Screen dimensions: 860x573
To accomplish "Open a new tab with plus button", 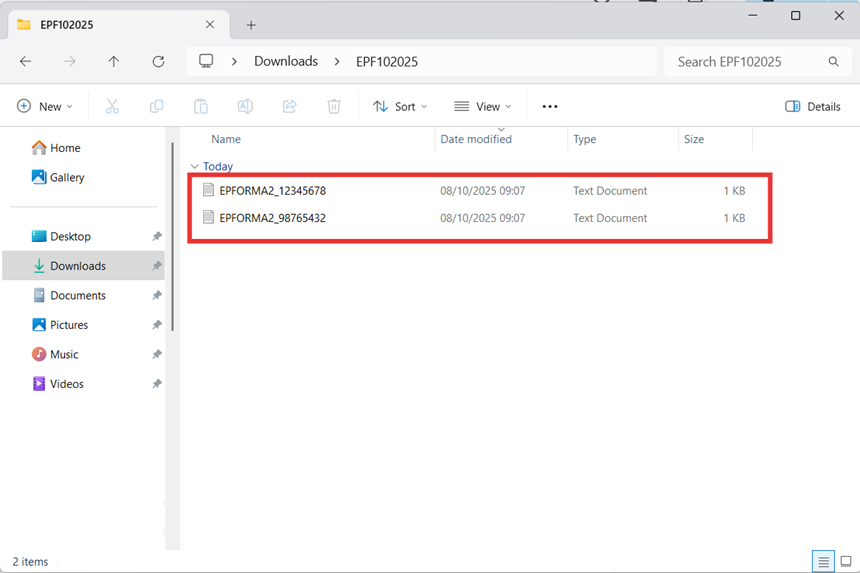I will 251,25.
